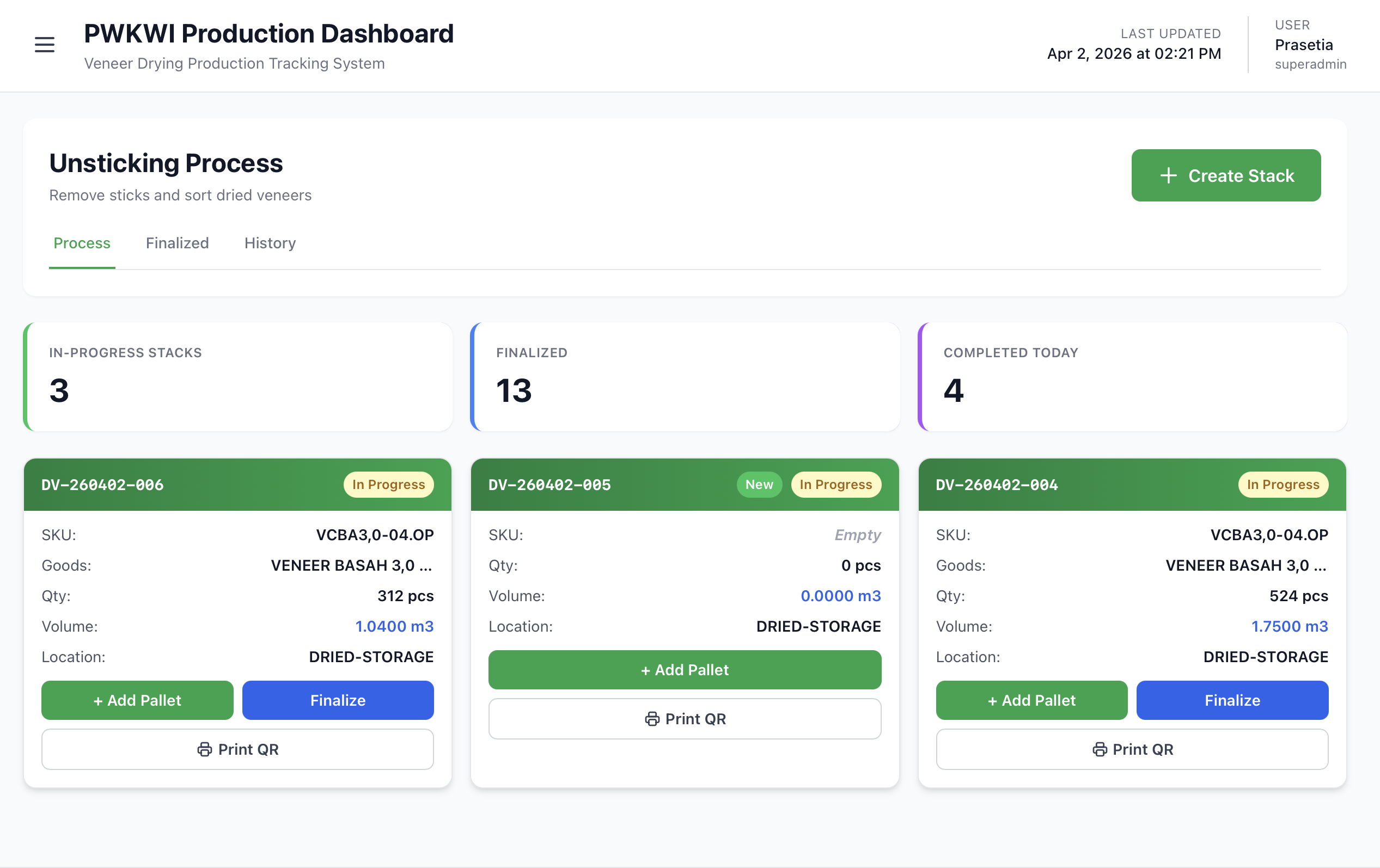Click printer icon on DV-260402-004 card
Screen dimensions: 1380x868
[x=1099, y=749]
